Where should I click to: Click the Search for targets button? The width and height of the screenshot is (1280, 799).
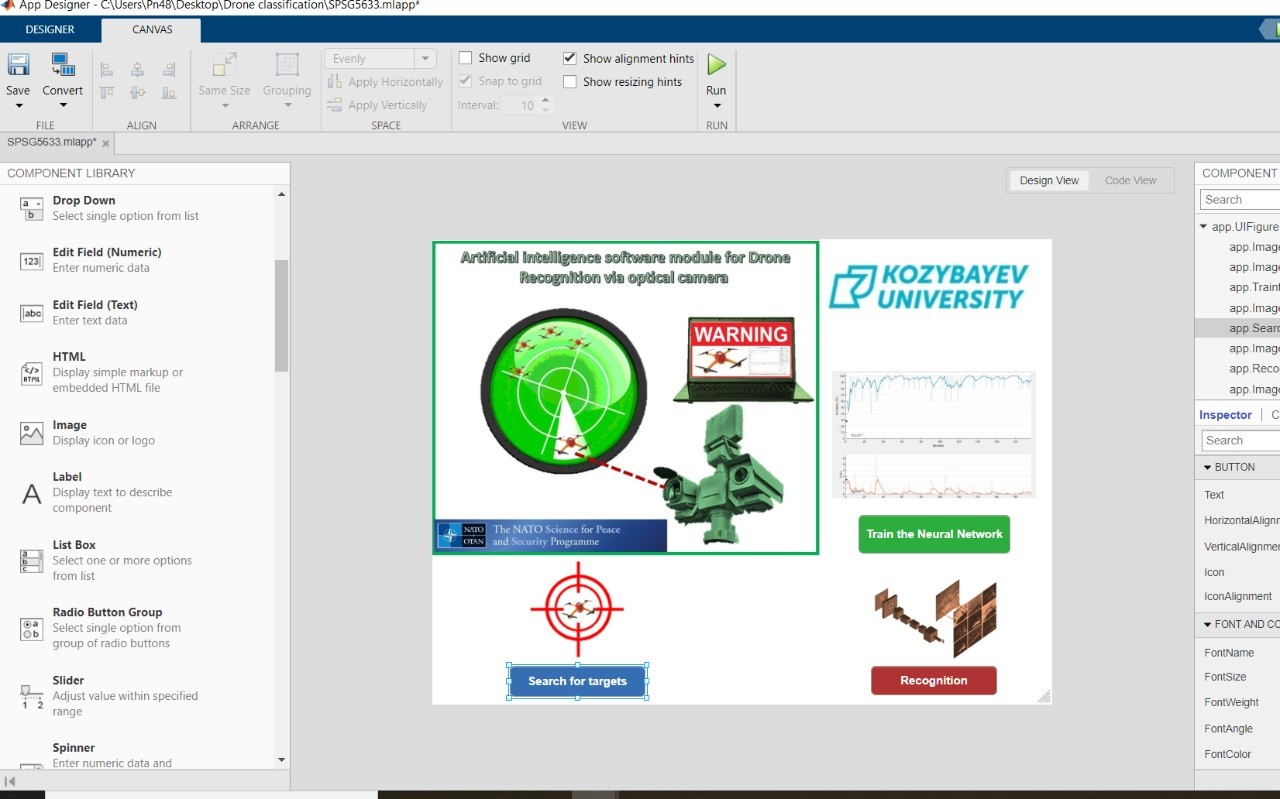(x=577, y=681)
